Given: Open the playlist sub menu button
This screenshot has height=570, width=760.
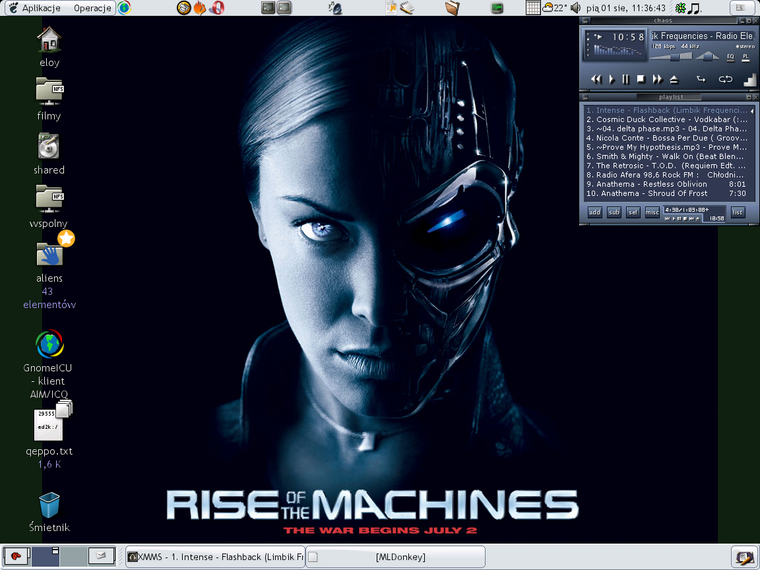Looking at the screenshot, I should (614, 212).
